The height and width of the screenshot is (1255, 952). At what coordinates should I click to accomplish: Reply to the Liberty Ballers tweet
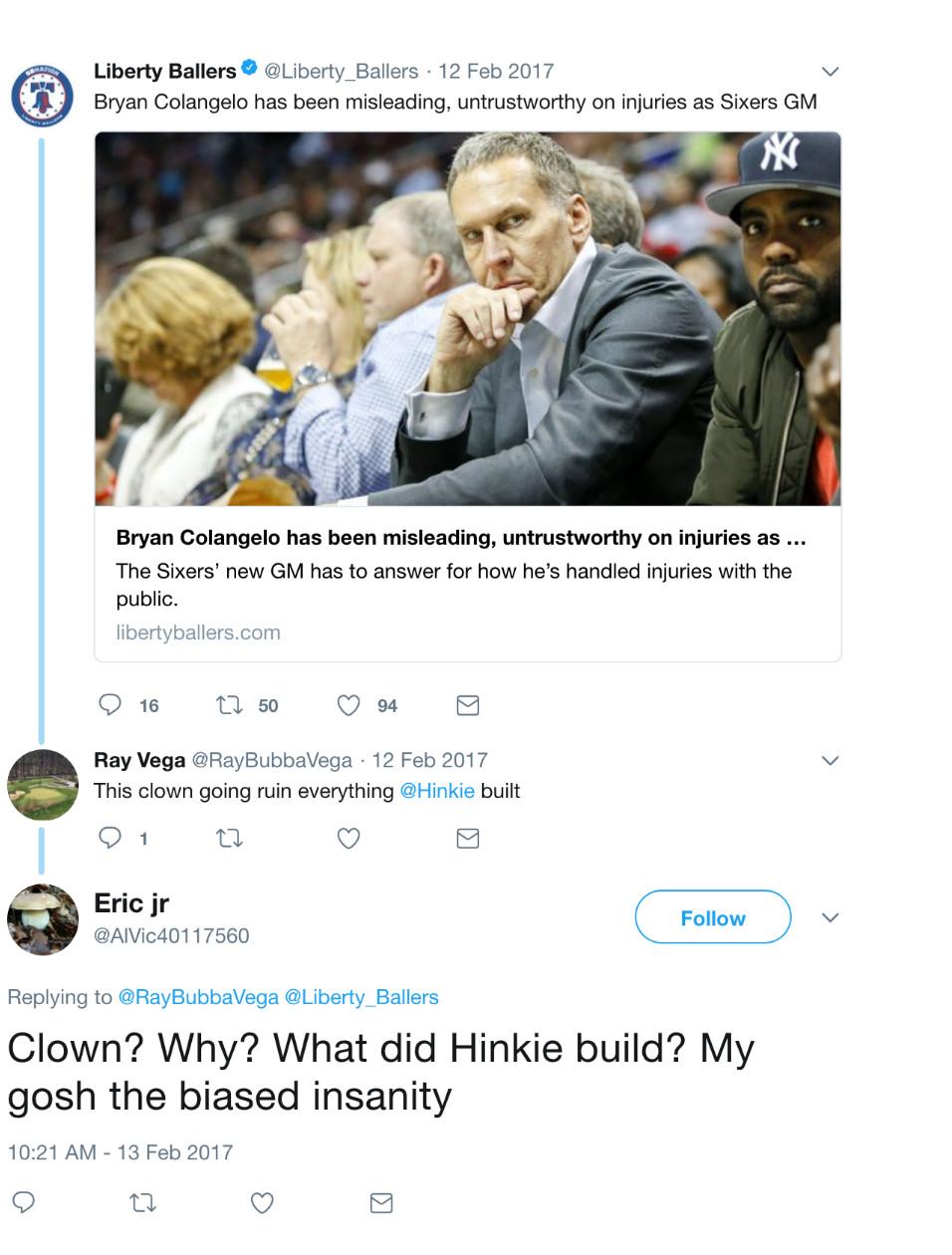point(110,705)
